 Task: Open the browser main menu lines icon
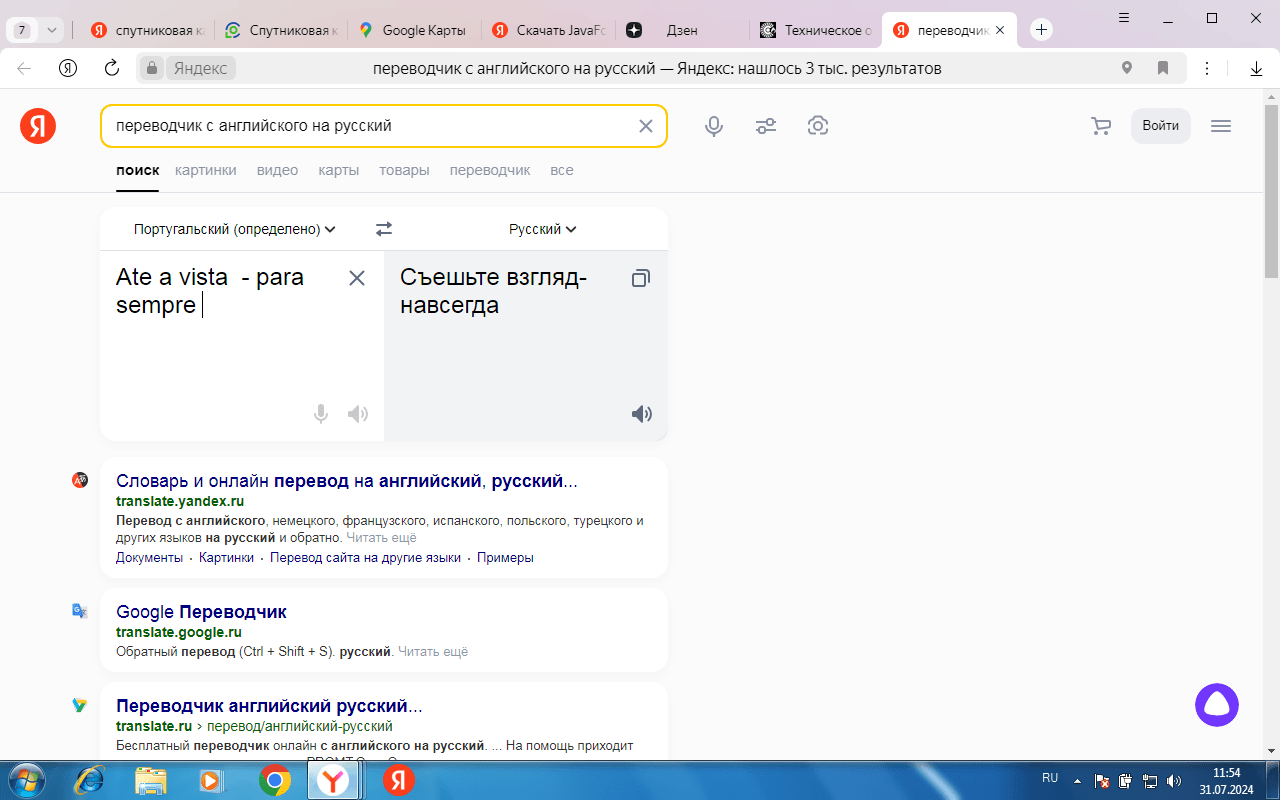pos(1124,18)
